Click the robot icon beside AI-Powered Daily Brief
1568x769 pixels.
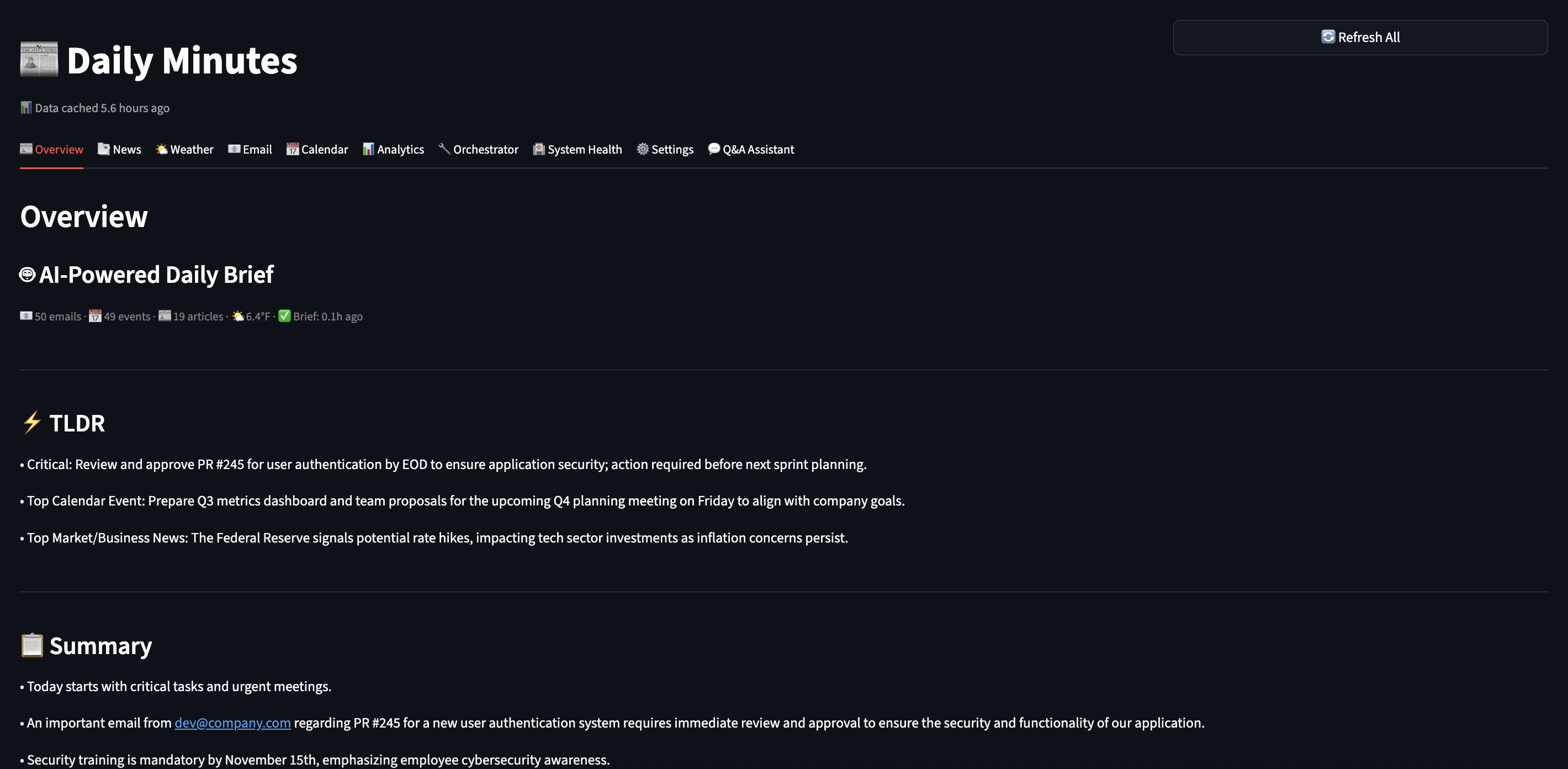pos(28,275)
